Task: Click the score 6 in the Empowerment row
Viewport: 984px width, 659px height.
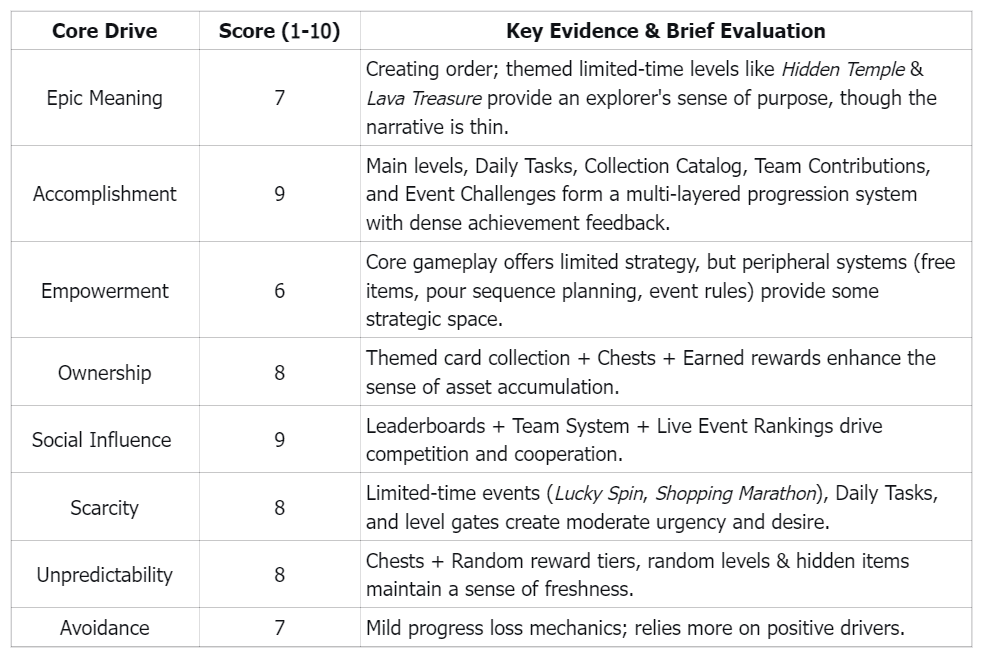Action: 279,291
